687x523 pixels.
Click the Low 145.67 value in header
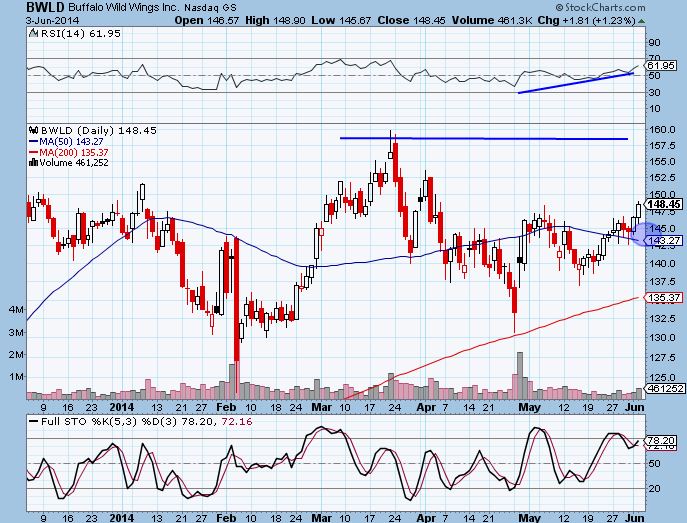pyautogui.click(x=341, y=21)
